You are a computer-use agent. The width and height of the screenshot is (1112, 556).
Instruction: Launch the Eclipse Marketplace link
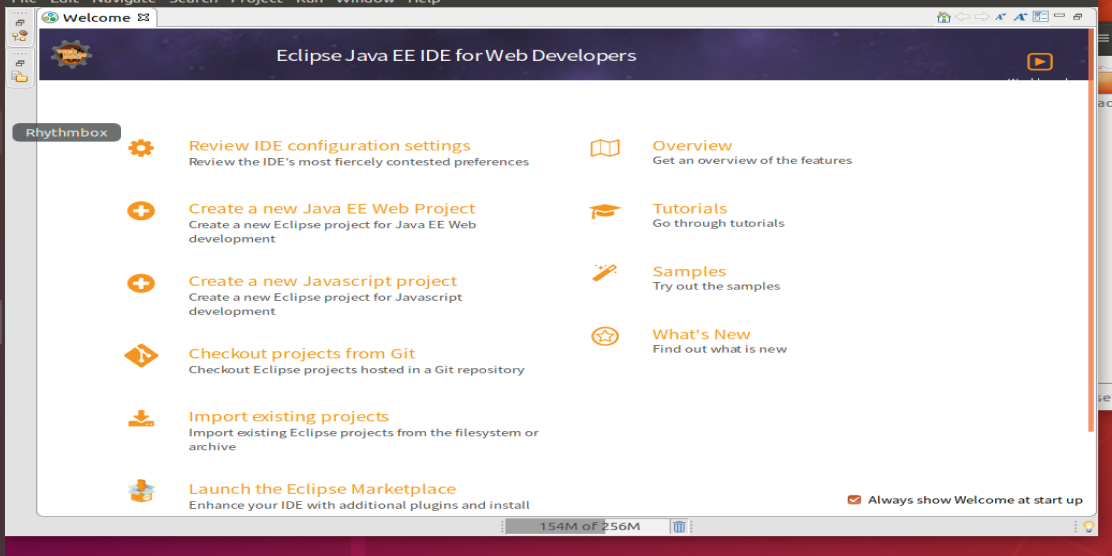[322, 489]
